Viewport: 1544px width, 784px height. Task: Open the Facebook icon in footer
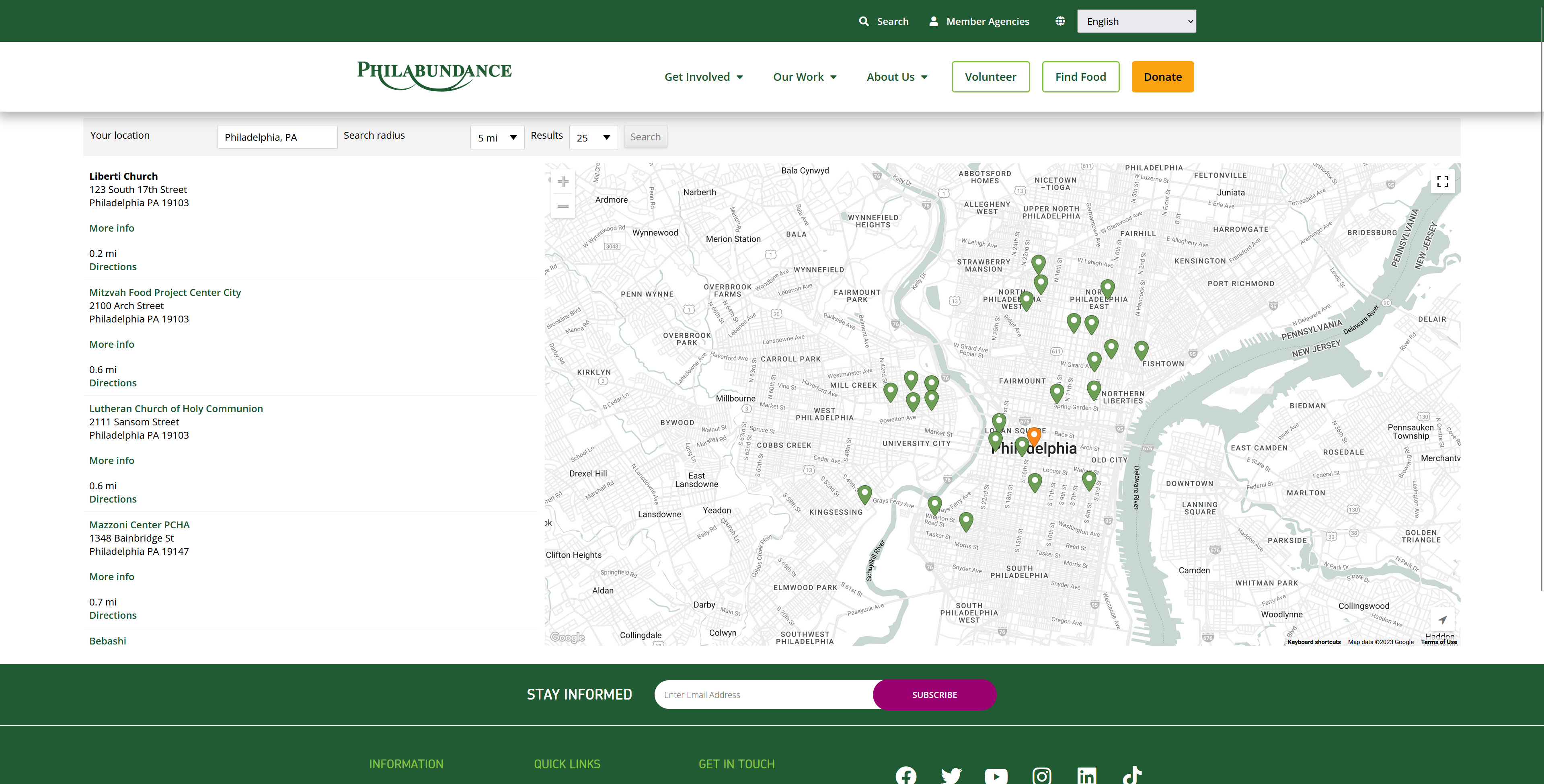click(905, 776)
